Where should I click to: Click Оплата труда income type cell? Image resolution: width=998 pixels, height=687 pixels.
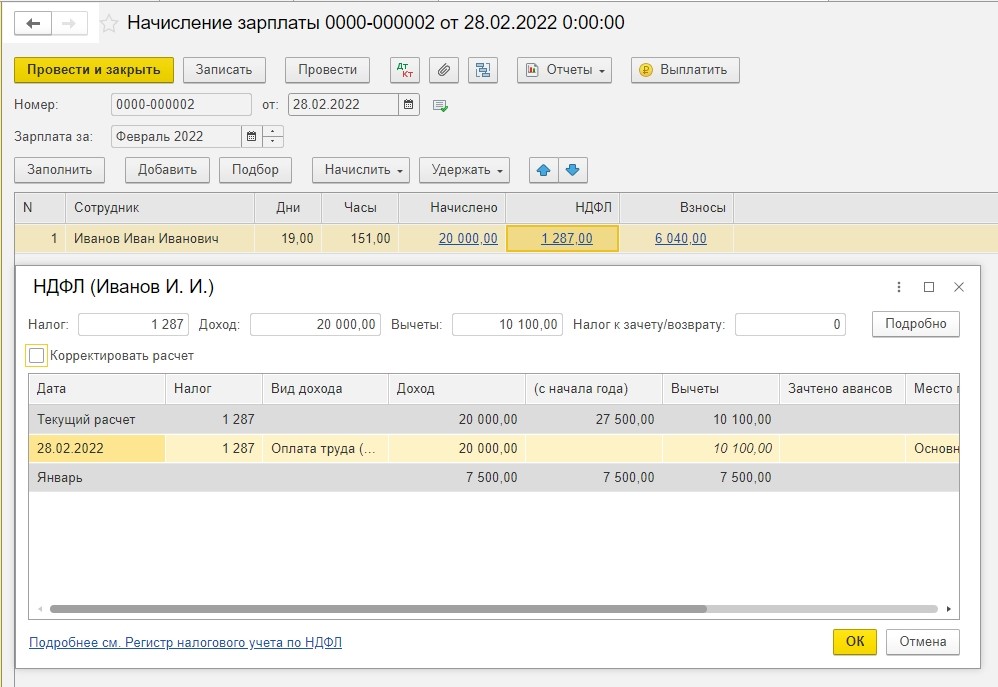point(325,448)
